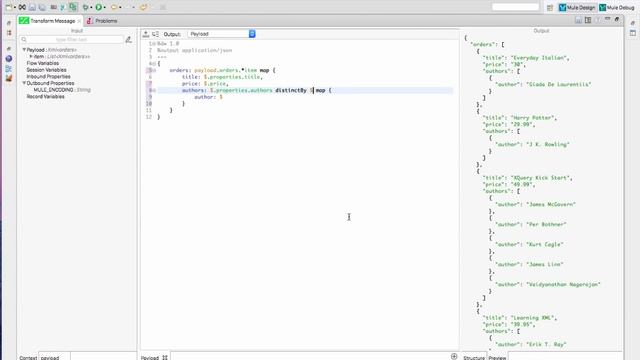Click 'Everyday Italian' title in output

click(539, 58)
